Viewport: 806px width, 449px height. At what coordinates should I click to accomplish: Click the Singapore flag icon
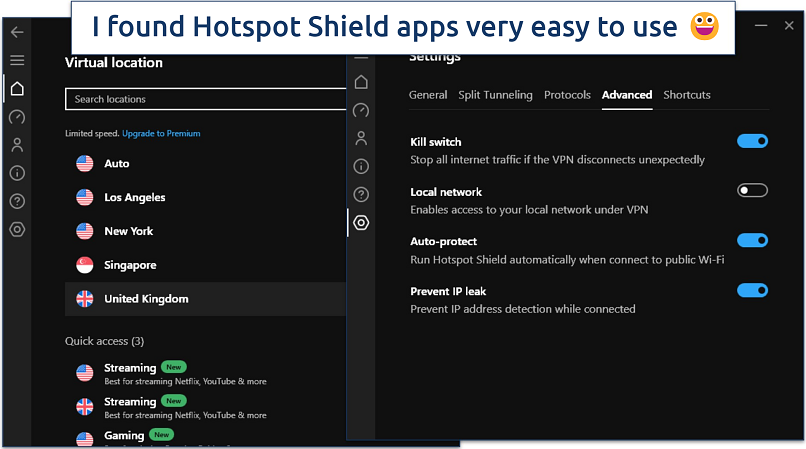85,265
